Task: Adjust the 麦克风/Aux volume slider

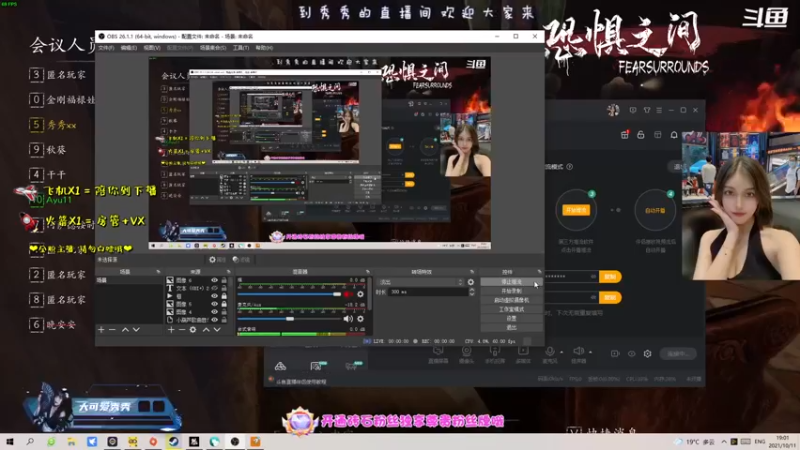Action: [289, 319]
